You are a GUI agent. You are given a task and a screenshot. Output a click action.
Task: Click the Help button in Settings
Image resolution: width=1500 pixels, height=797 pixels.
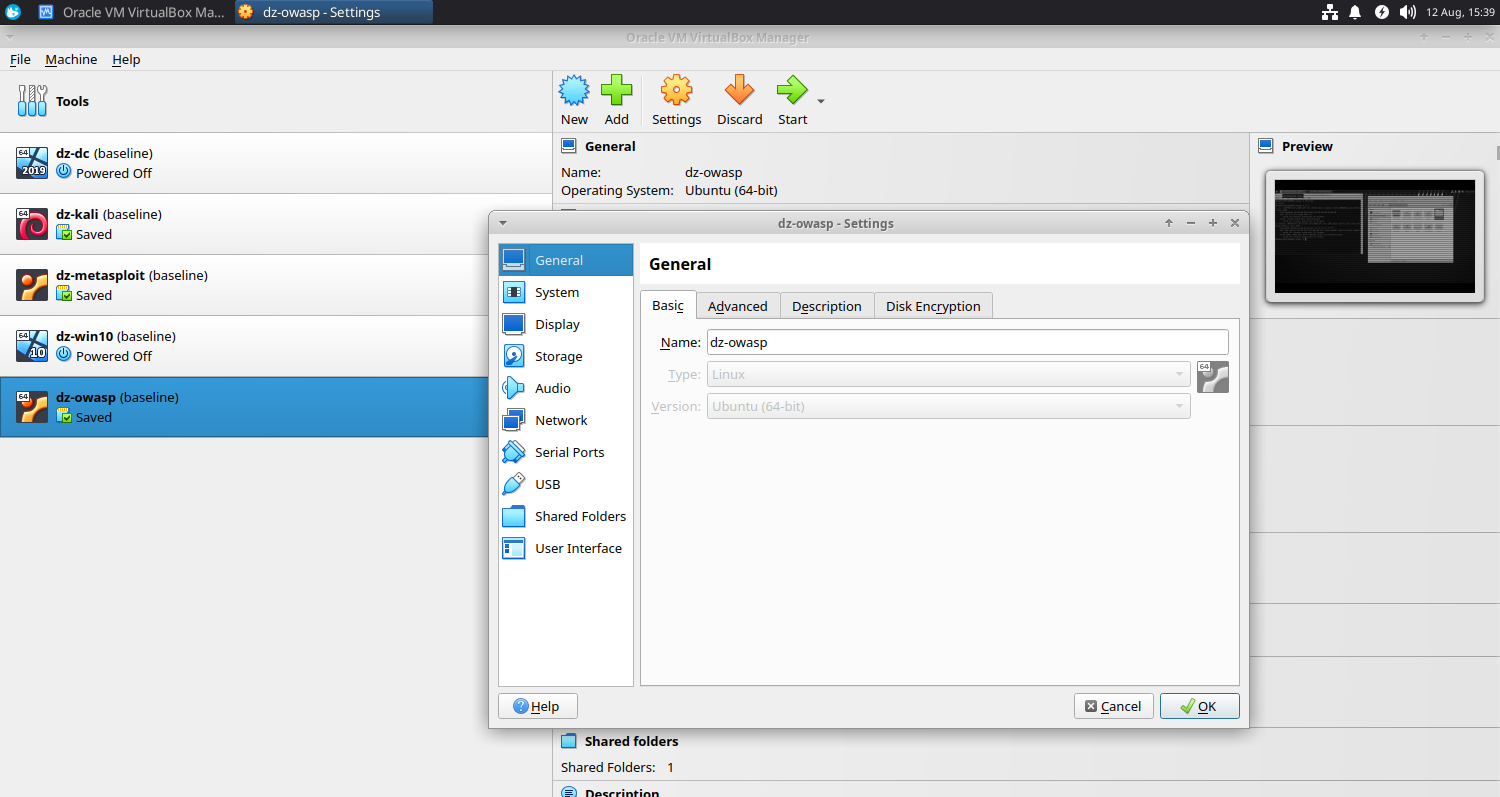point(537,706)
